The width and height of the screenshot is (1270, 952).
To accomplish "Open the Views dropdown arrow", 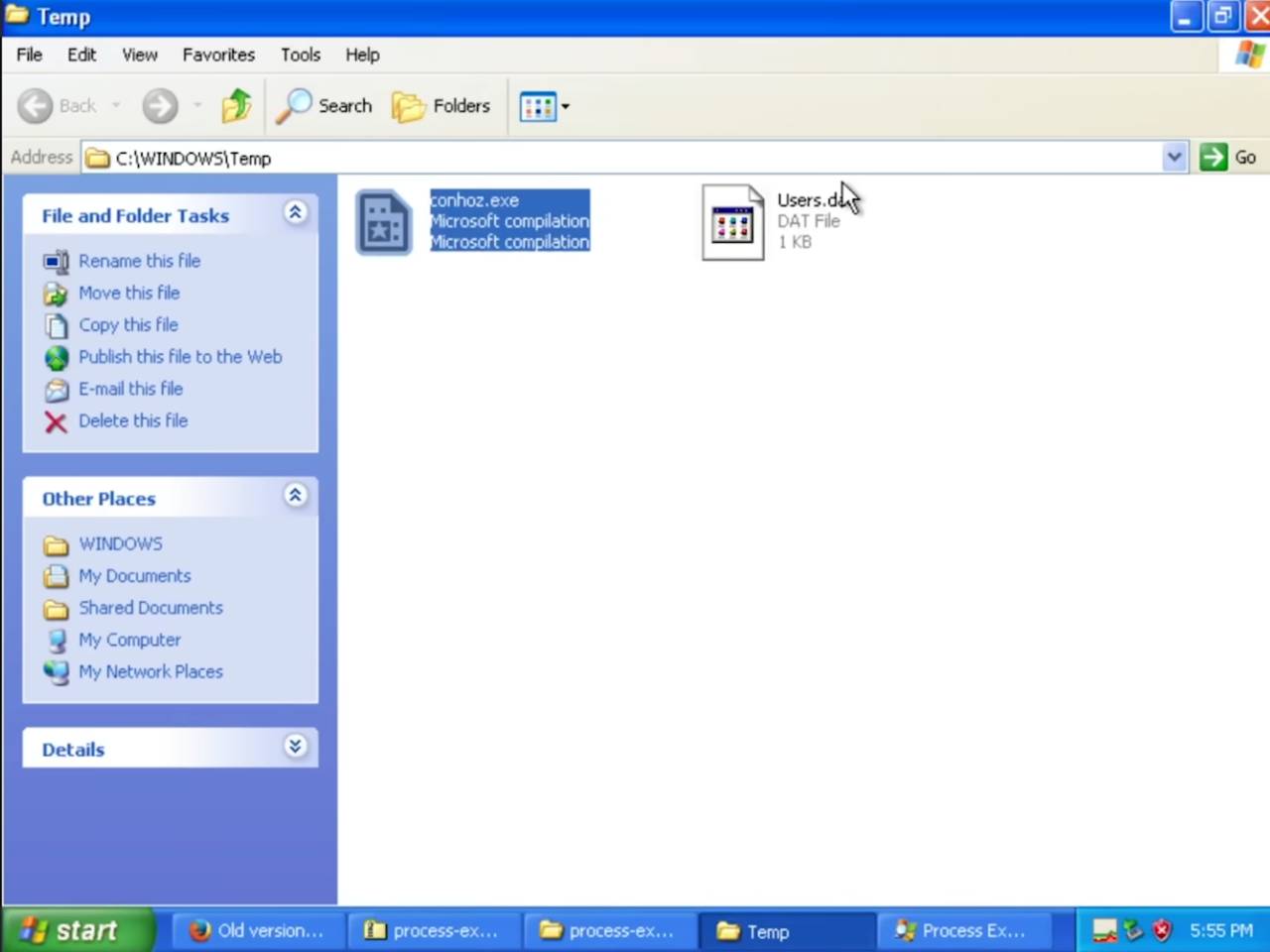I will [x=566, y=106].
